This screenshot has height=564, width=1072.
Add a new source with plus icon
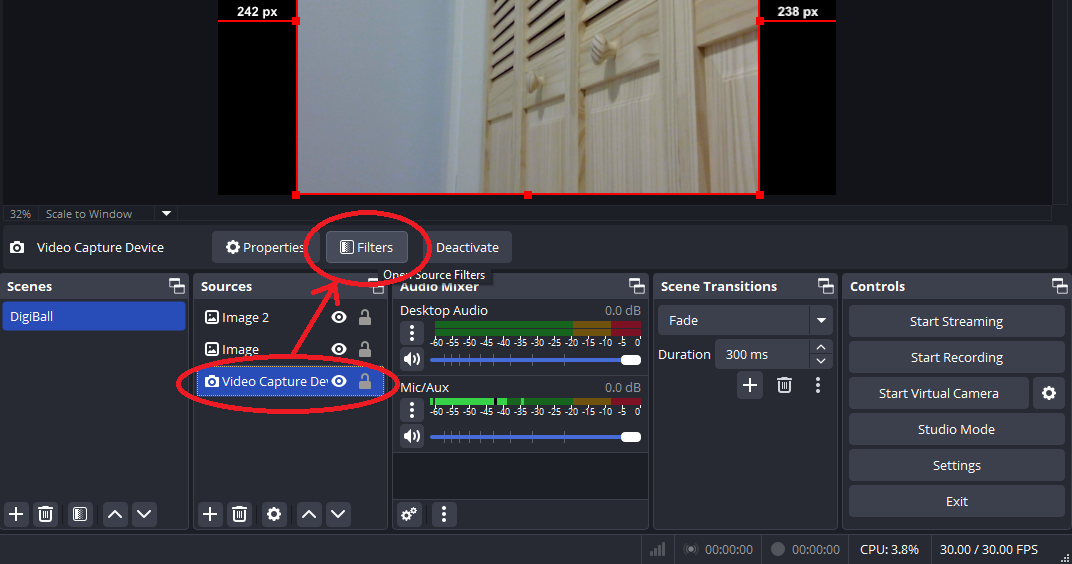[209, 514]
